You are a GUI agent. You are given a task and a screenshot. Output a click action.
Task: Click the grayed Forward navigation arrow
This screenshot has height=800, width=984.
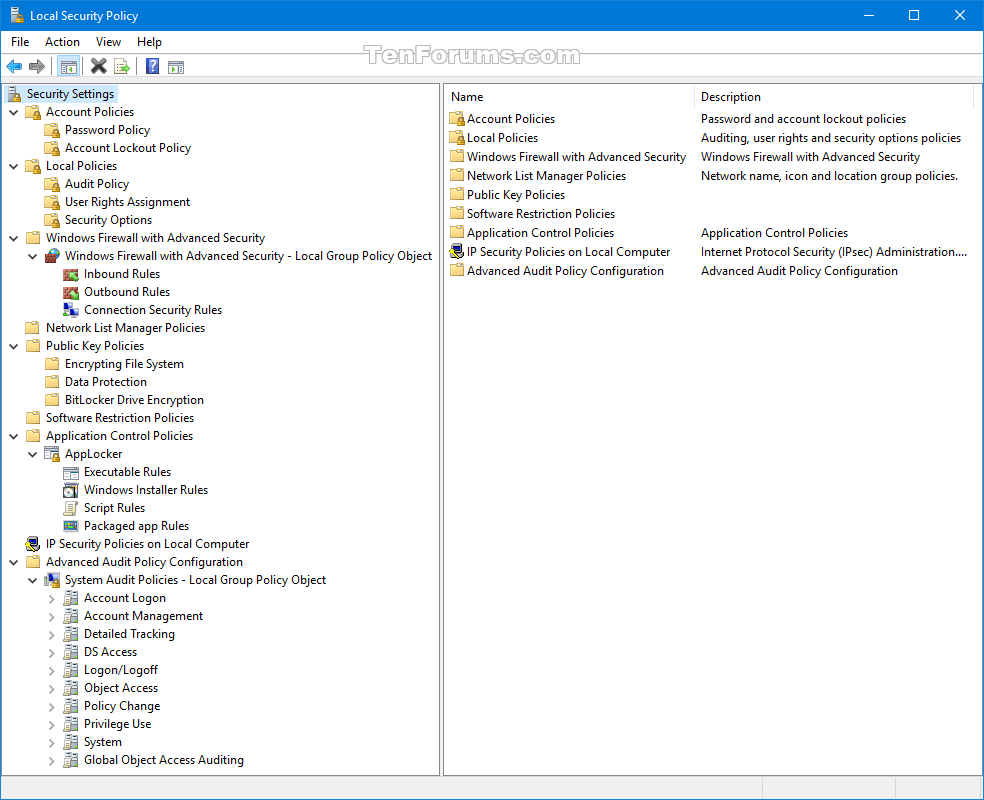(x=38, y=66)
